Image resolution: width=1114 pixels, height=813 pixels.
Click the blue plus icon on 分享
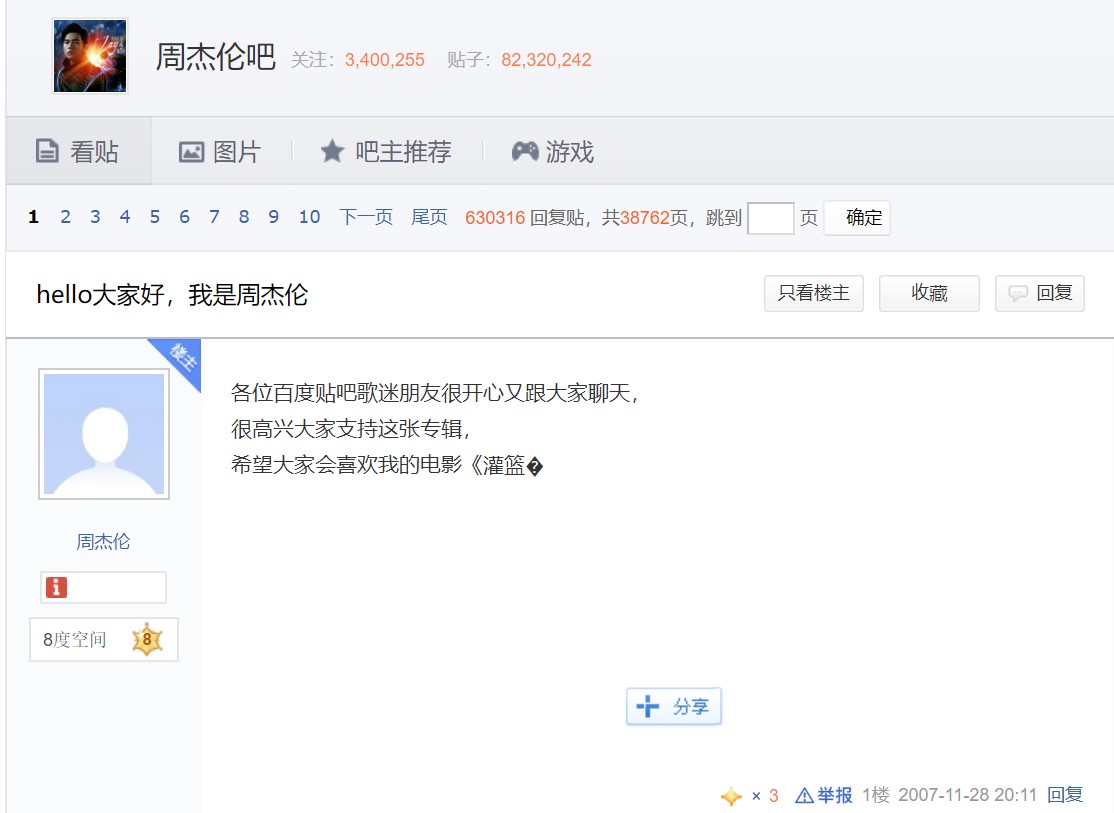(647, 706)
